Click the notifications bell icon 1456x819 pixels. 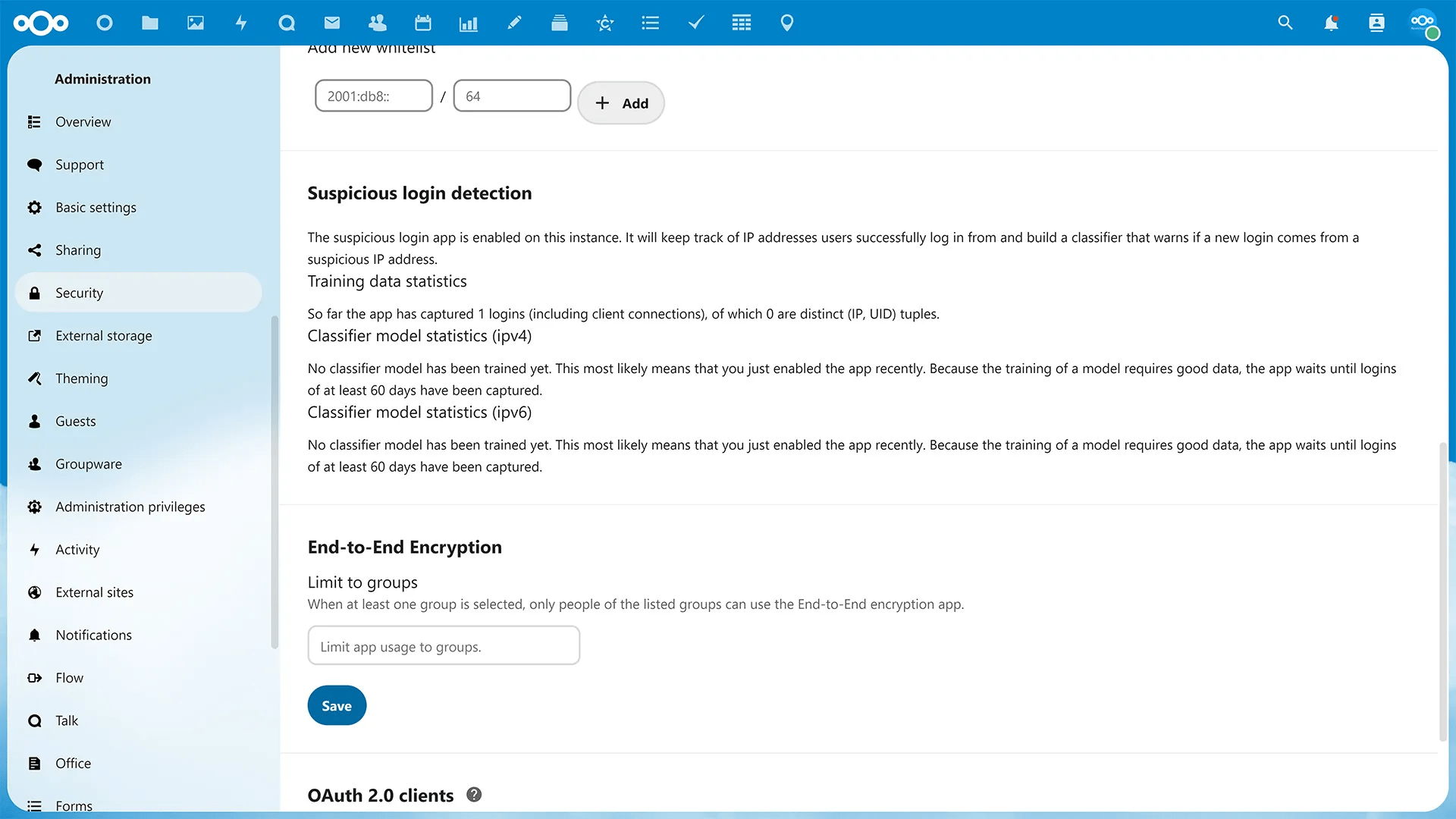[1331, 23]
